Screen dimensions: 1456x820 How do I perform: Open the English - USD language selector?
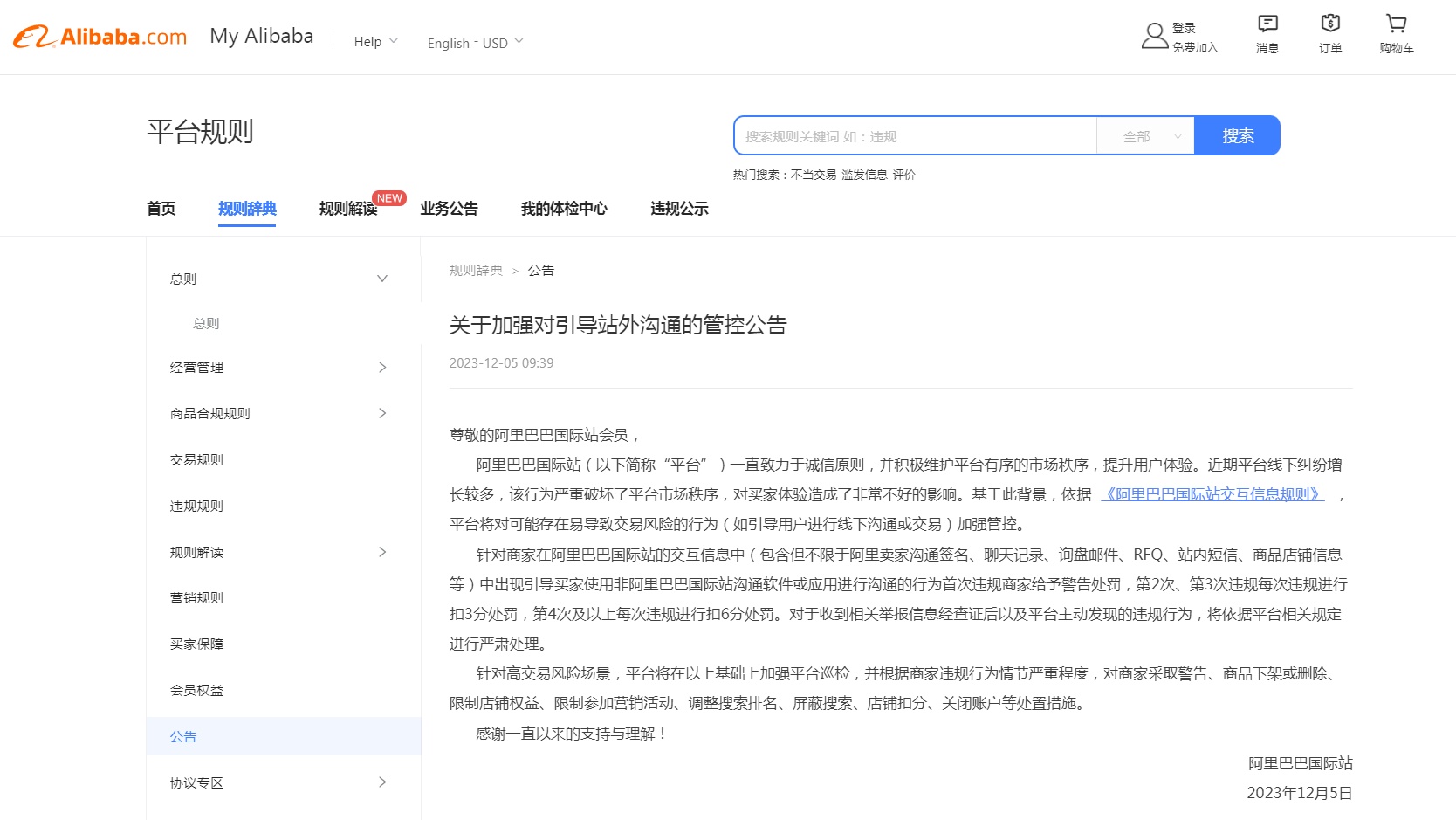click(x=476, y=42)
